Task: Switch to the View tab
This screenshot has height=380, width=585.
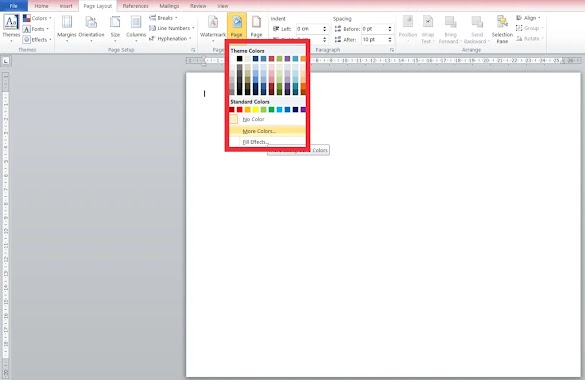Action: [222, 6]
